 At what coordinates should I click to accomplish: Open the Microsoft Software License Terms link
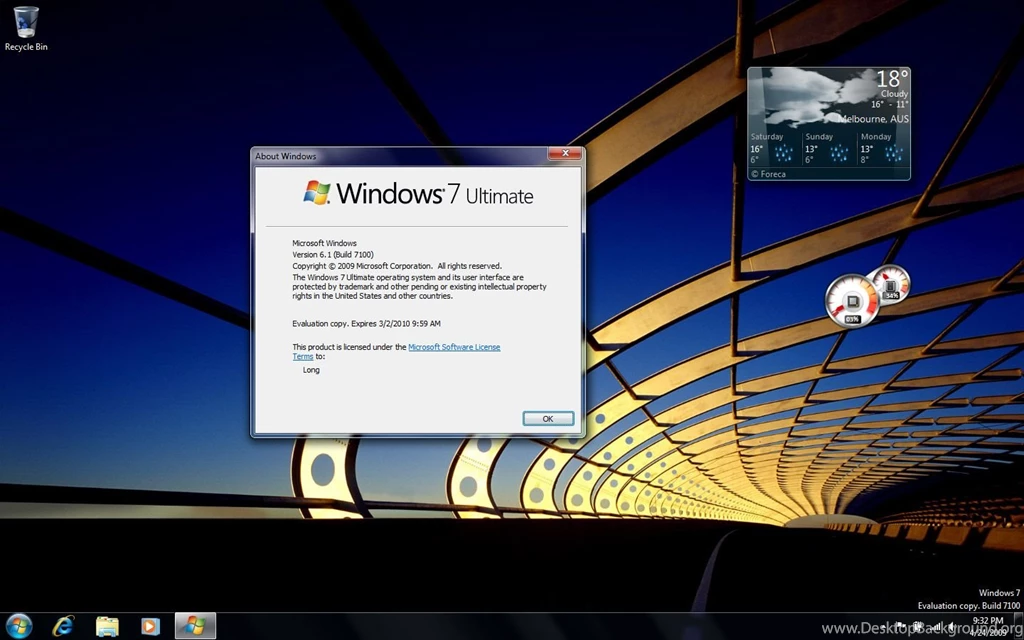pyautogui.click(x=454, y=347)
